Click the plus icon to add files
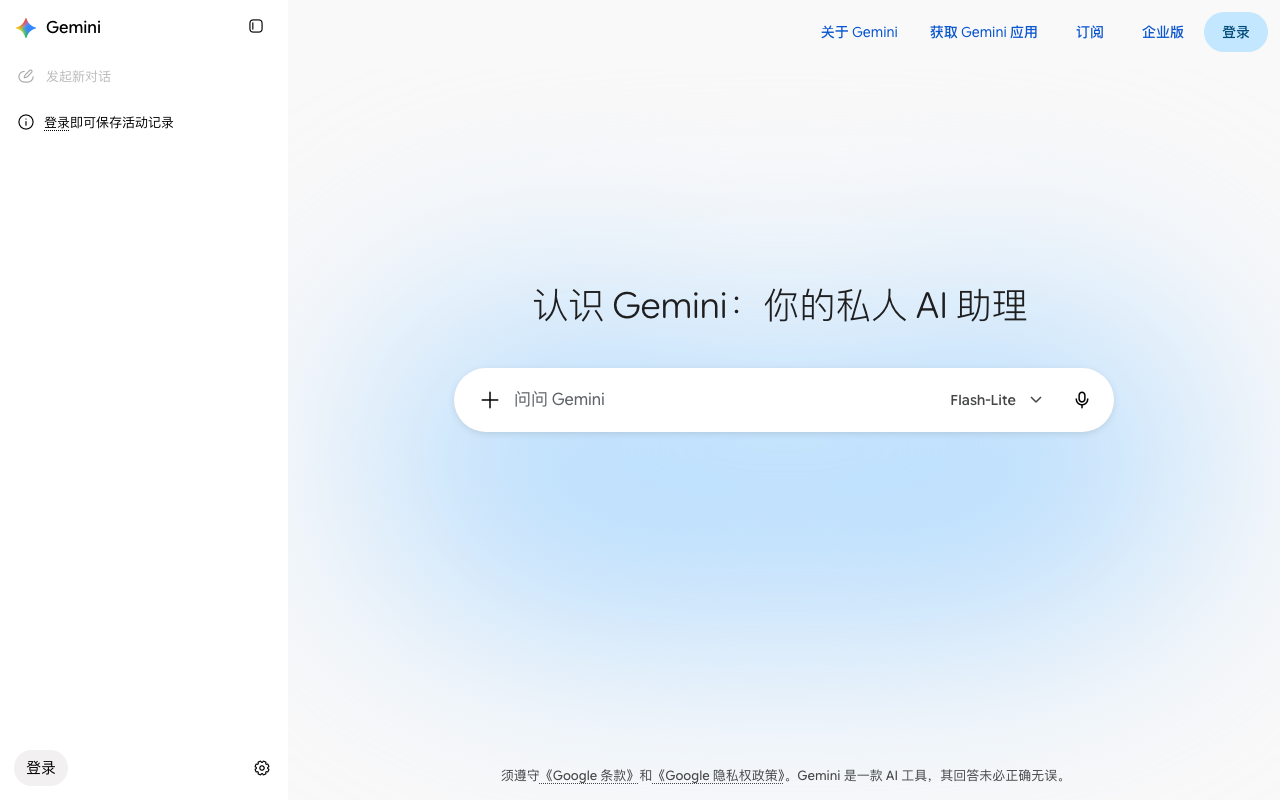1280x800 pixels. coord(490,400)
